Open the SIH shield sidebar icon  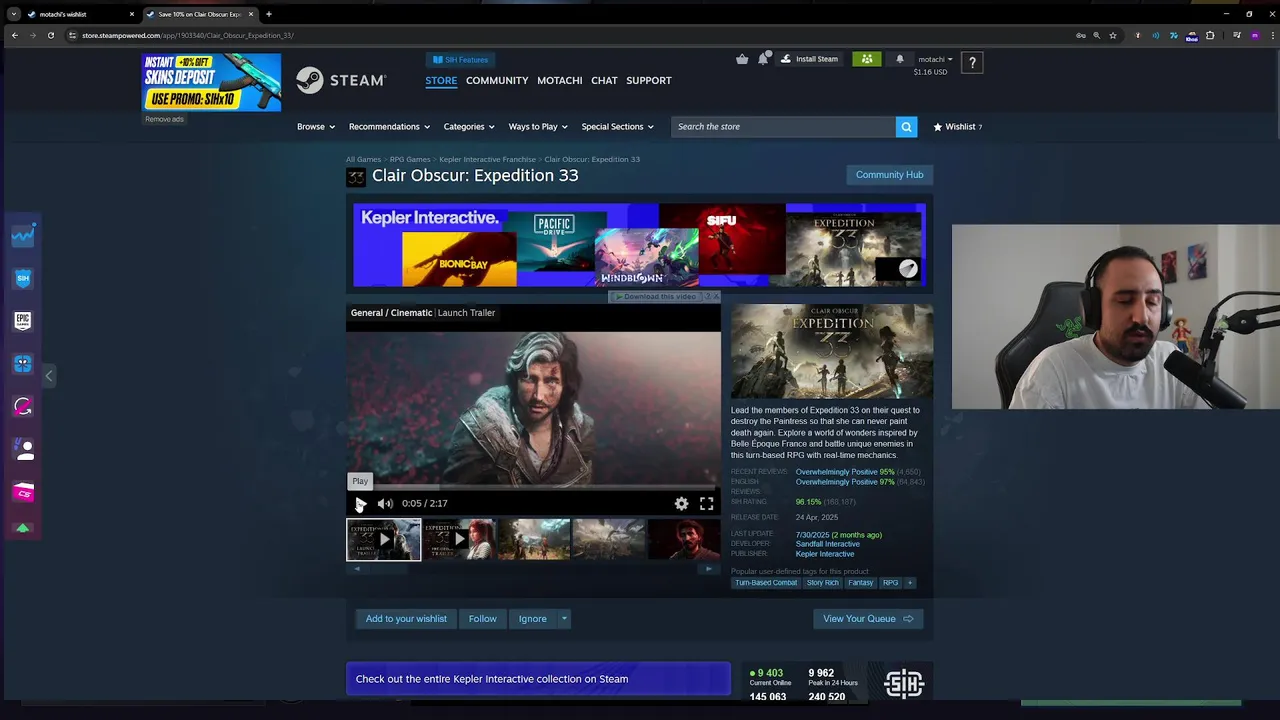[23, 278]
